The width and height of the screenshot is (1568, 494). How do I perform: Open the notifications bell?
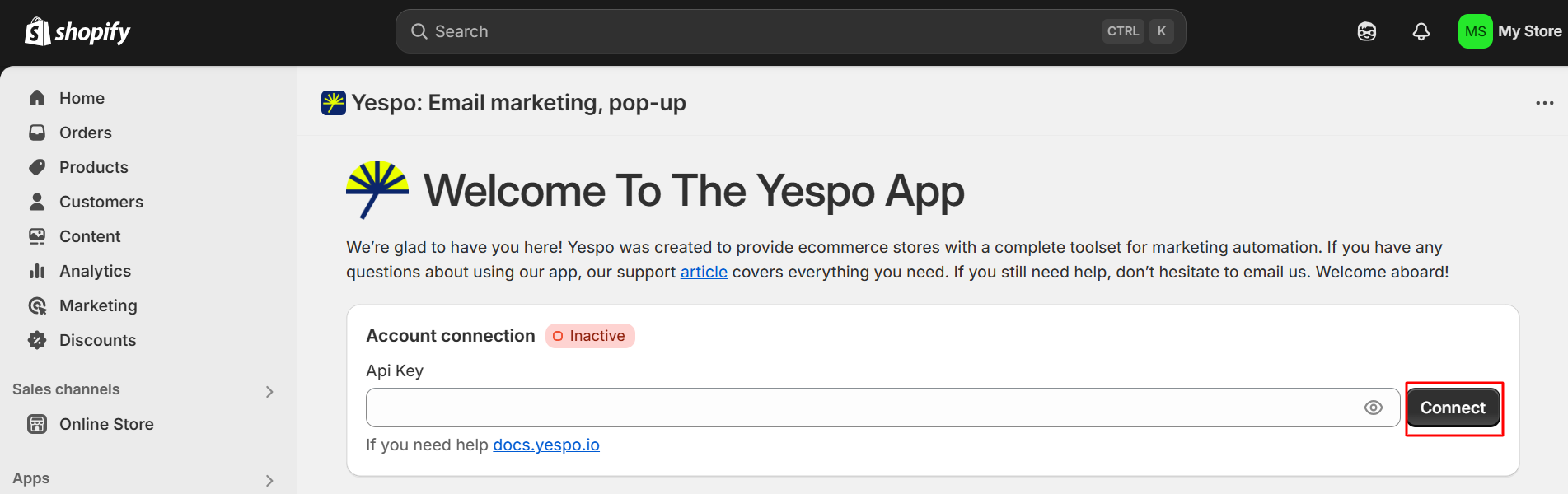[1421, 31]
